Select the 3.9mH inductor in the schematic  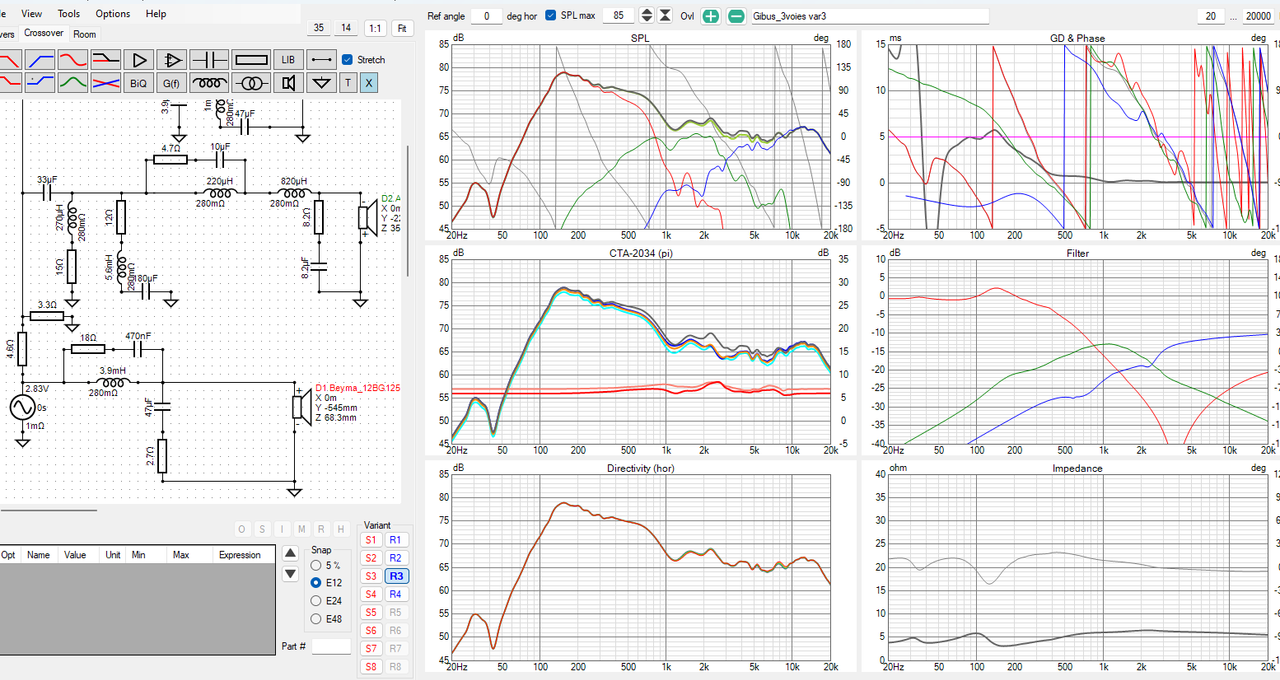[x=112, y=382]
